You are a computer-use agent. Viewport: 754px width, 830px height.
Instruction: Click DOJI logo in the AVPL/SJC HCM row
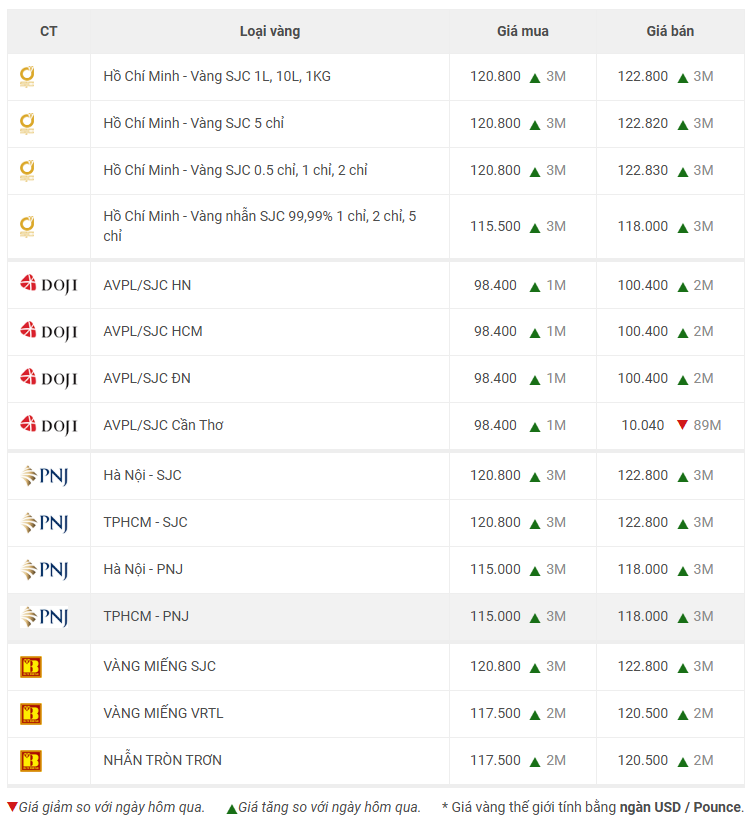click(x=49, y=331)
